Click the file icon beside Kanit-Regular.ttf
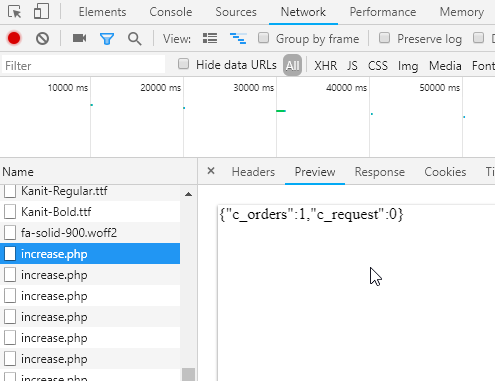The height and width of the screenshot is (381, 495). point(10,191)
